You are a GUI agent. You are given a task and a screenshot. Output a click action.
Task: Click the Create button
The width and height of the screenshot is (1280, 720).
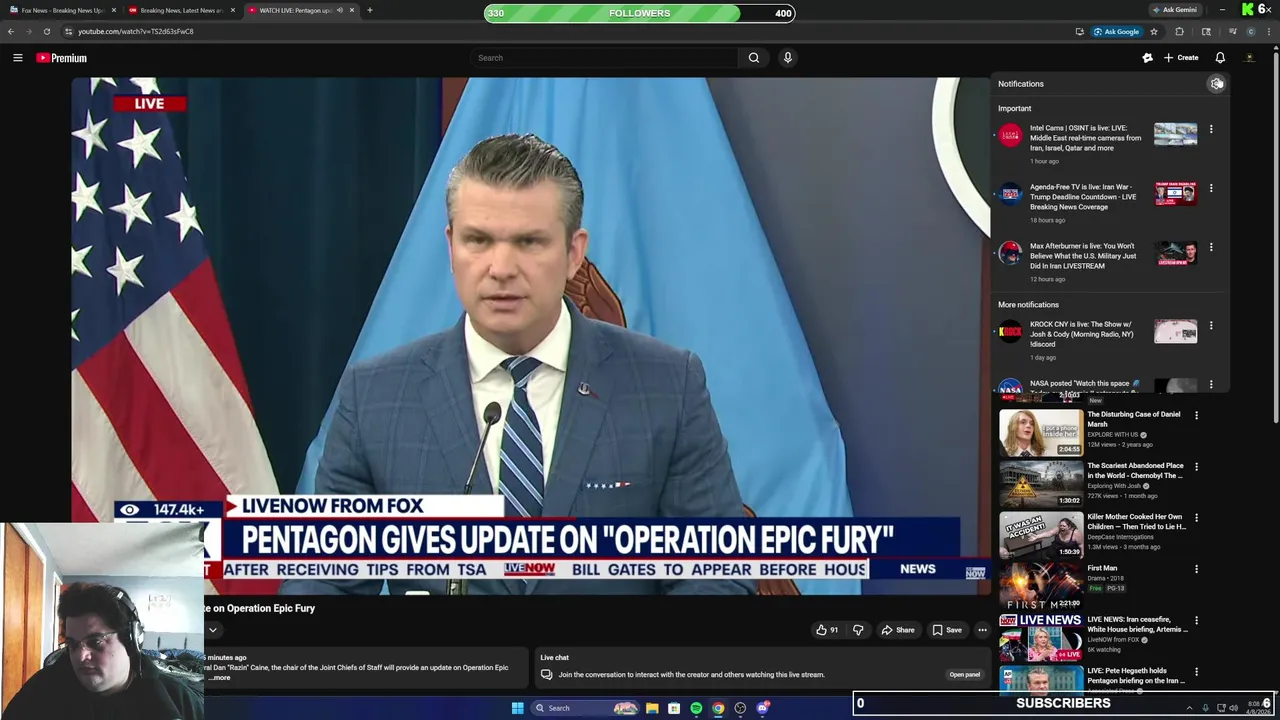point(1181,58)
